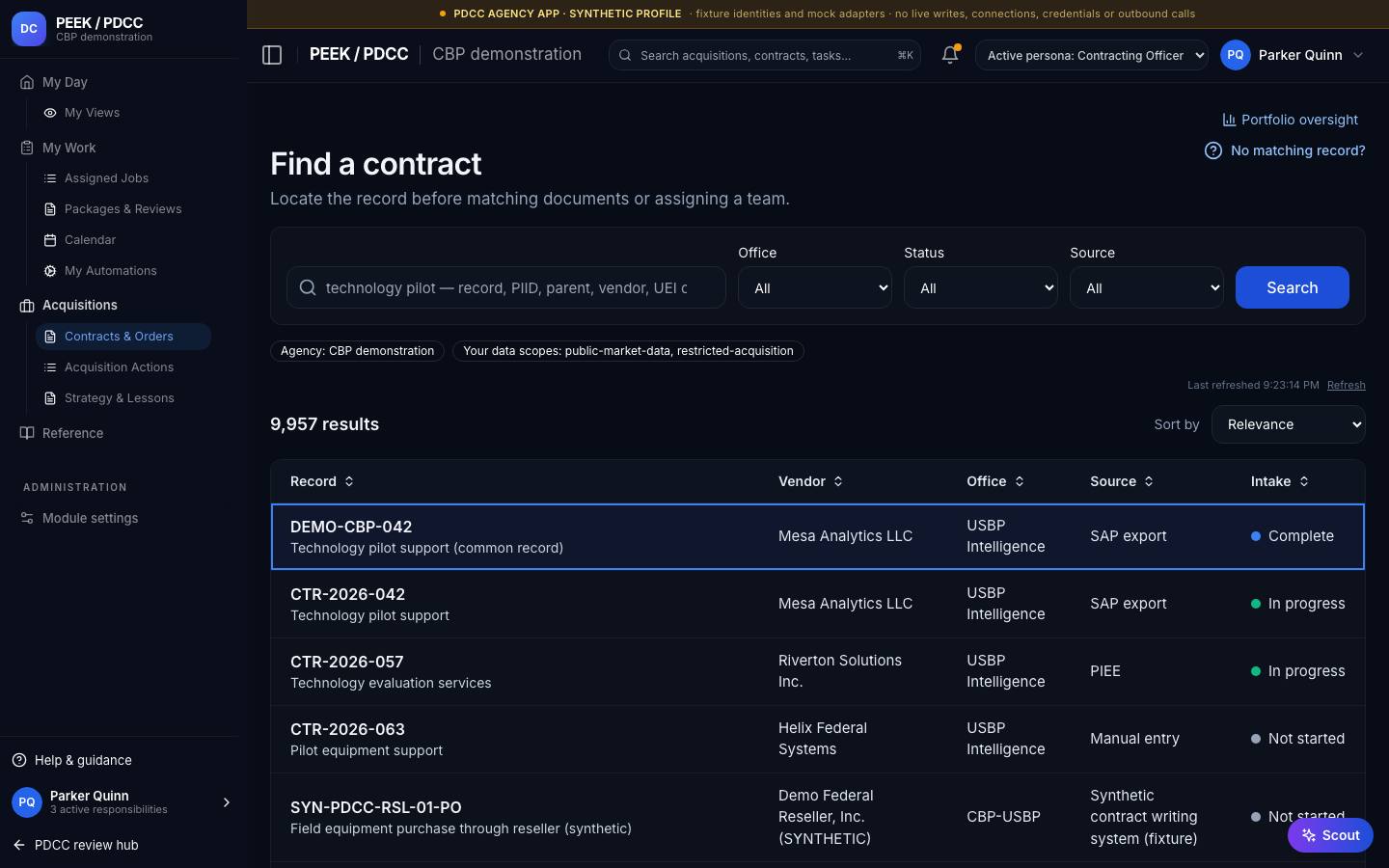Click the magnifier icon in contract search field
The height and width of the screenshot is (868, 1389).
pos(308,287)
